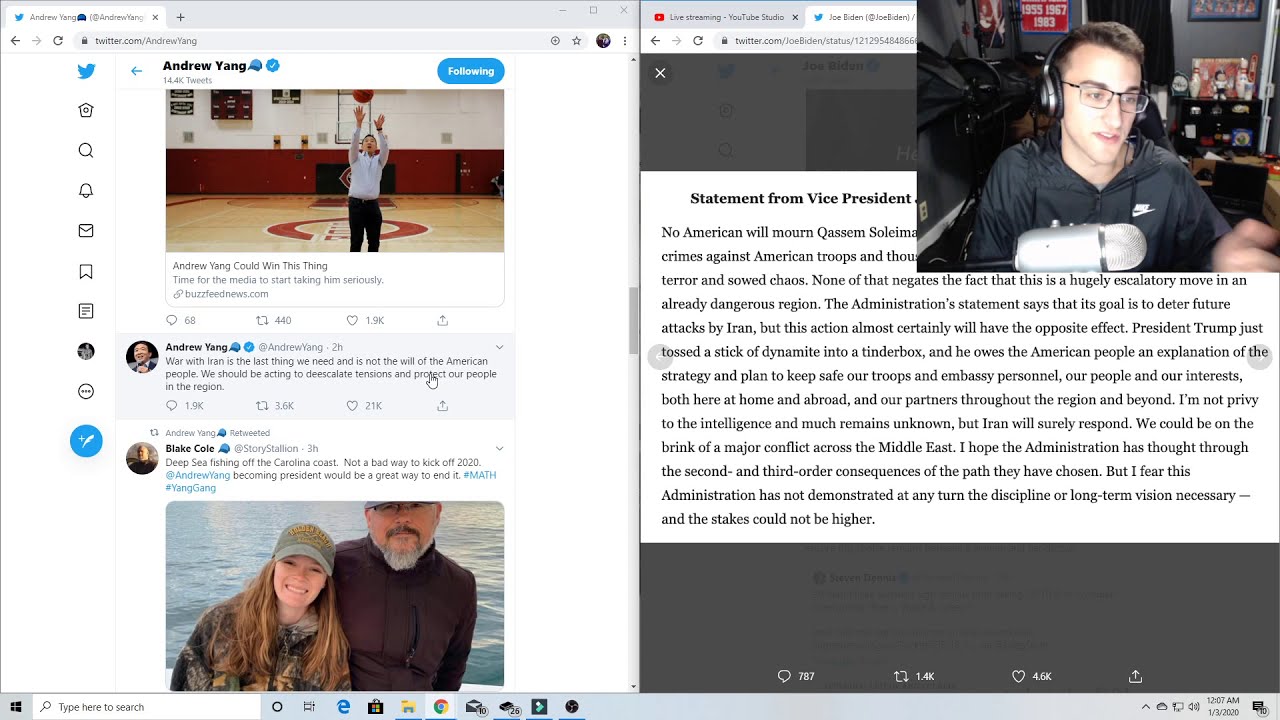Open the Explore search icon in the sidebar
Image resolution: width=1280 pixels, height=720 pixels.
[86, 151]
